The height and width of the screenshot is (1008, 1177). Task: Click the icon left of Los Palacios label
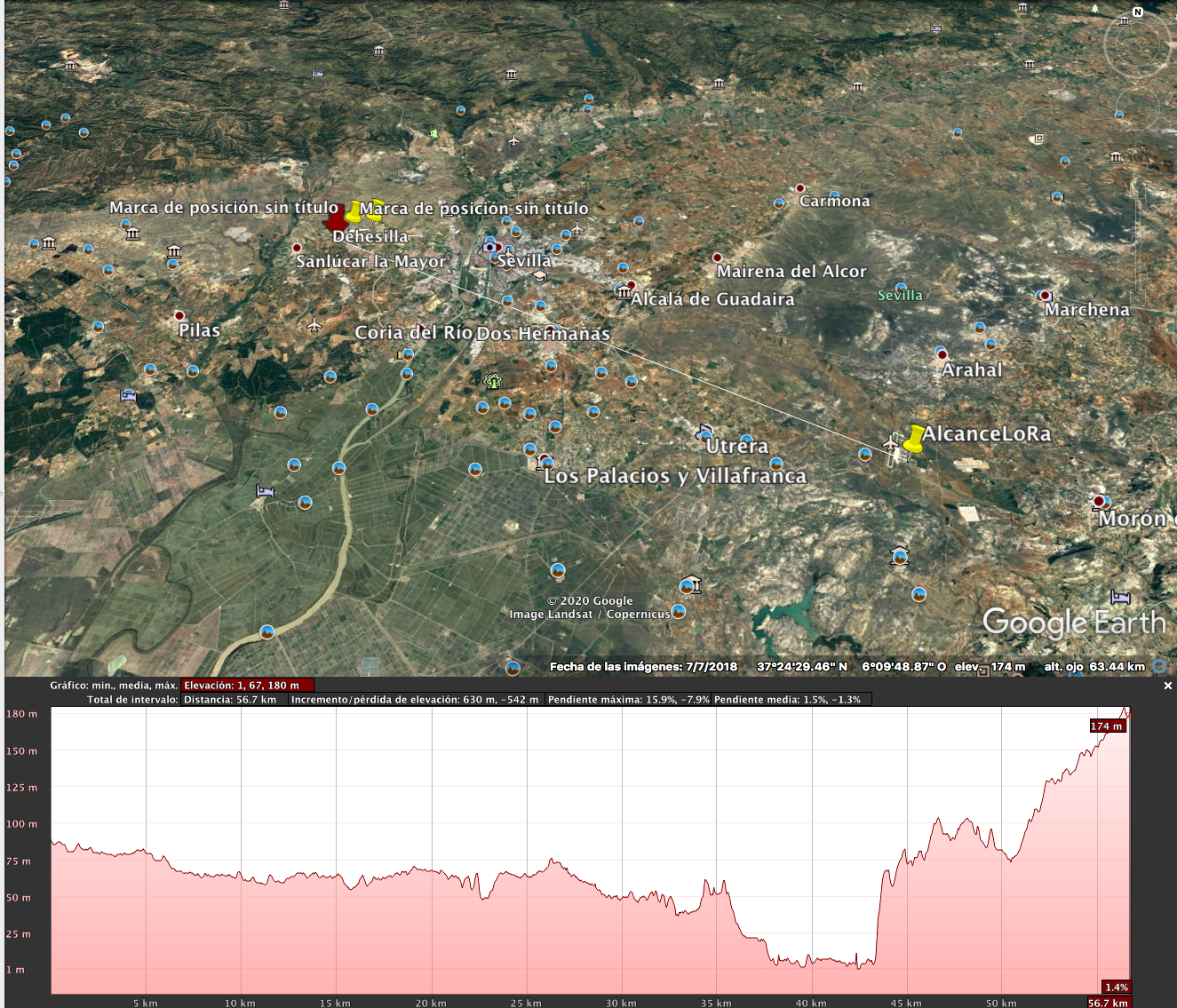tap(544, 462)
